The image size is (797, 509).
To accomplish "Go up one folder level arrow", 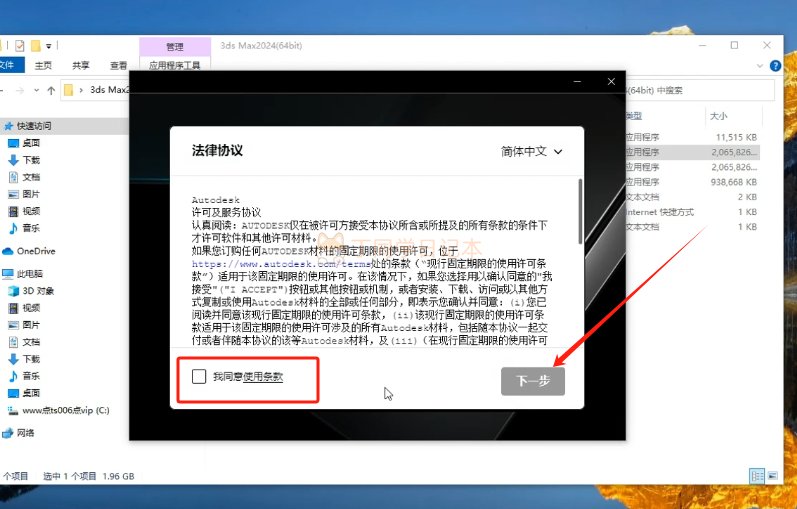I will click(x=51, y=91).
